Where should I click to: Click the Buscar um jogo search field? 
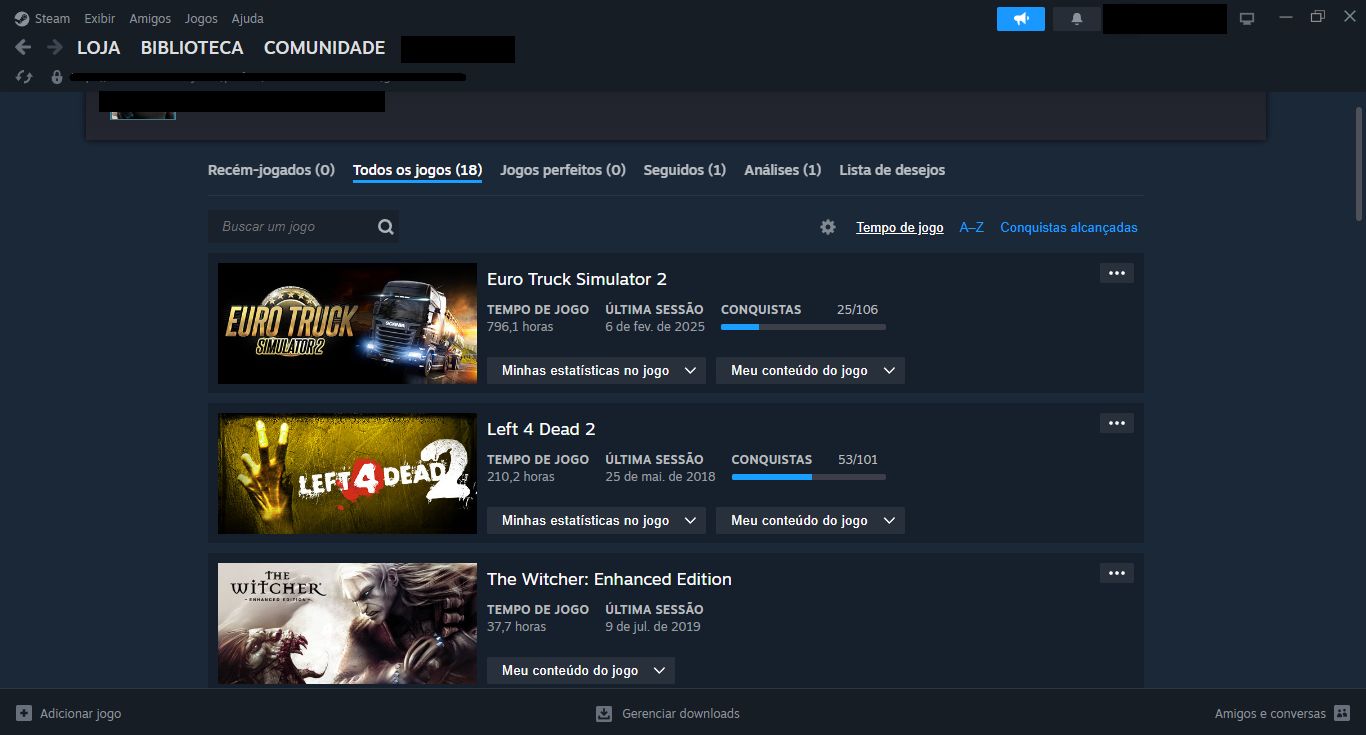[x=303, y=227]
